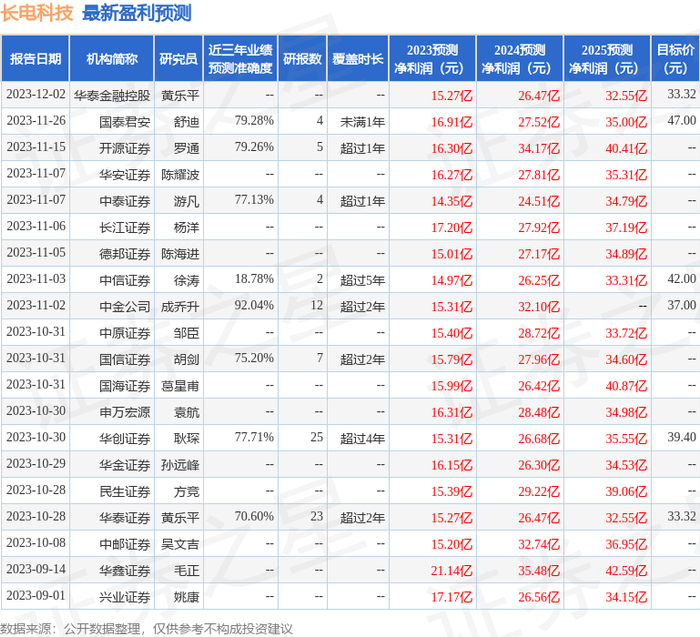
Task: Click the 2023预测净利润 column header
Action: tap(432, 59)
